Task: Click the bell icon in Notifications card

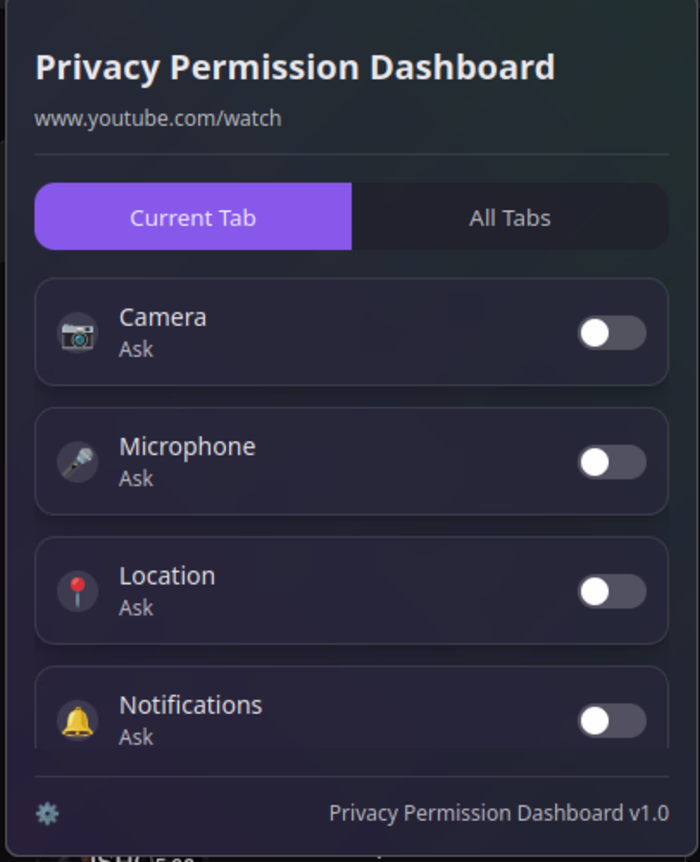Action: (x=77, y=719)
